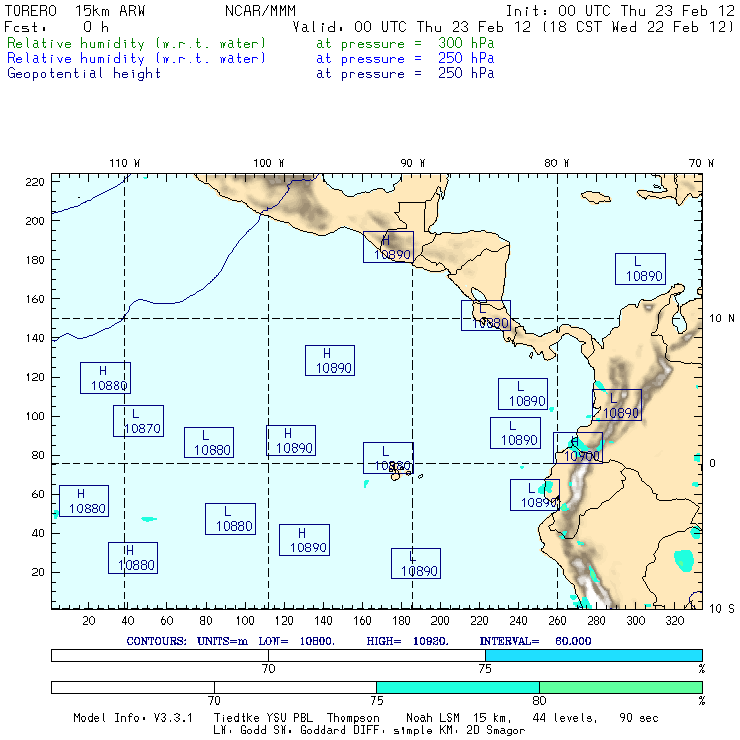This screenshot has width=740, height=740.
Task: Click the '80' tick under the lower color bar
Action: pyautogui.click(x=539, y=700)
